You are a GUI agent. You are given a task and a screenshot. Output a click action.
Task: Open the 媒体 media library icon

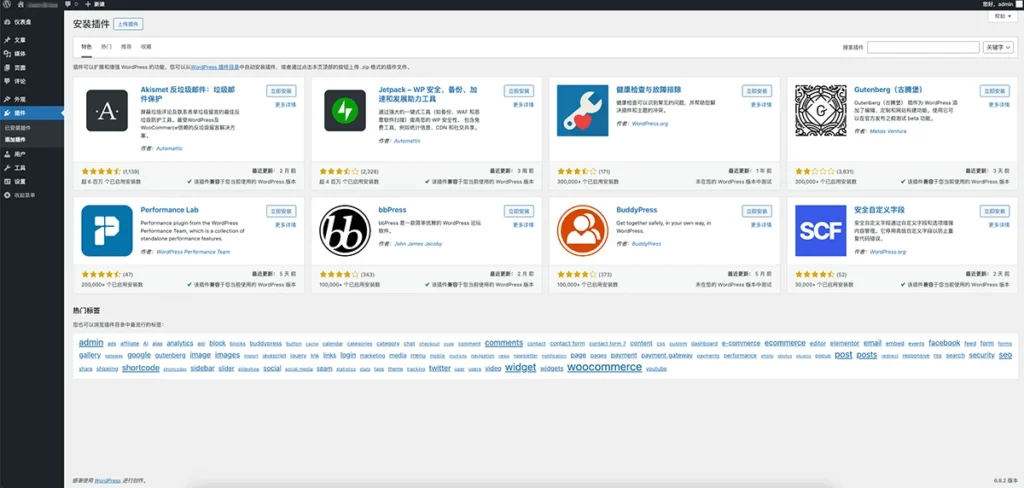[7, 54]
